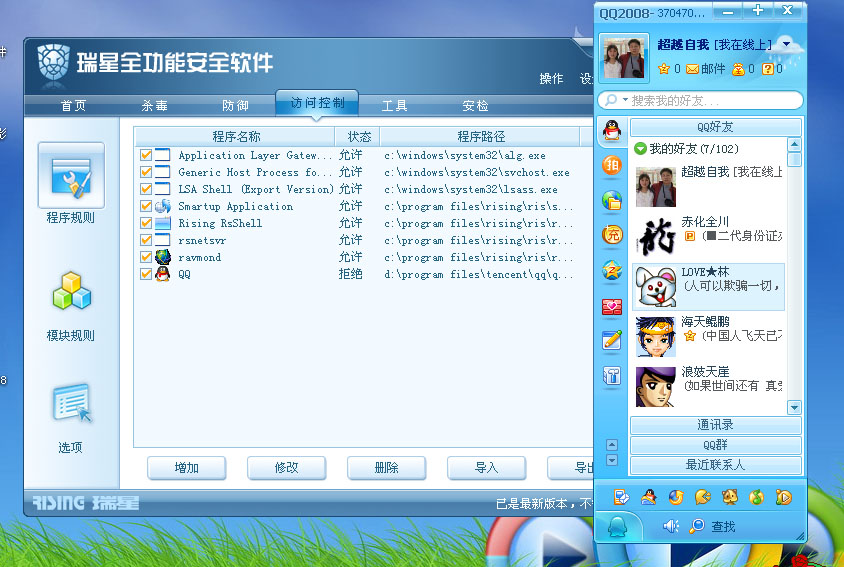Click the 导入 import button

coord(487,468)
